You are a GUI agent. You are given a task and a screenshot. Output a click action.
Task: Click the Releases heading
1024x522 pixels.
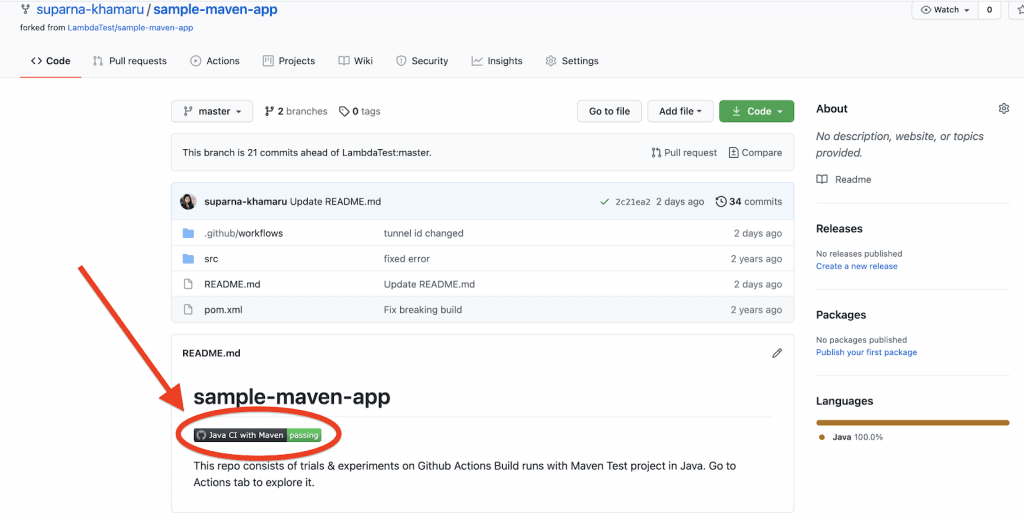coord(839,229)
